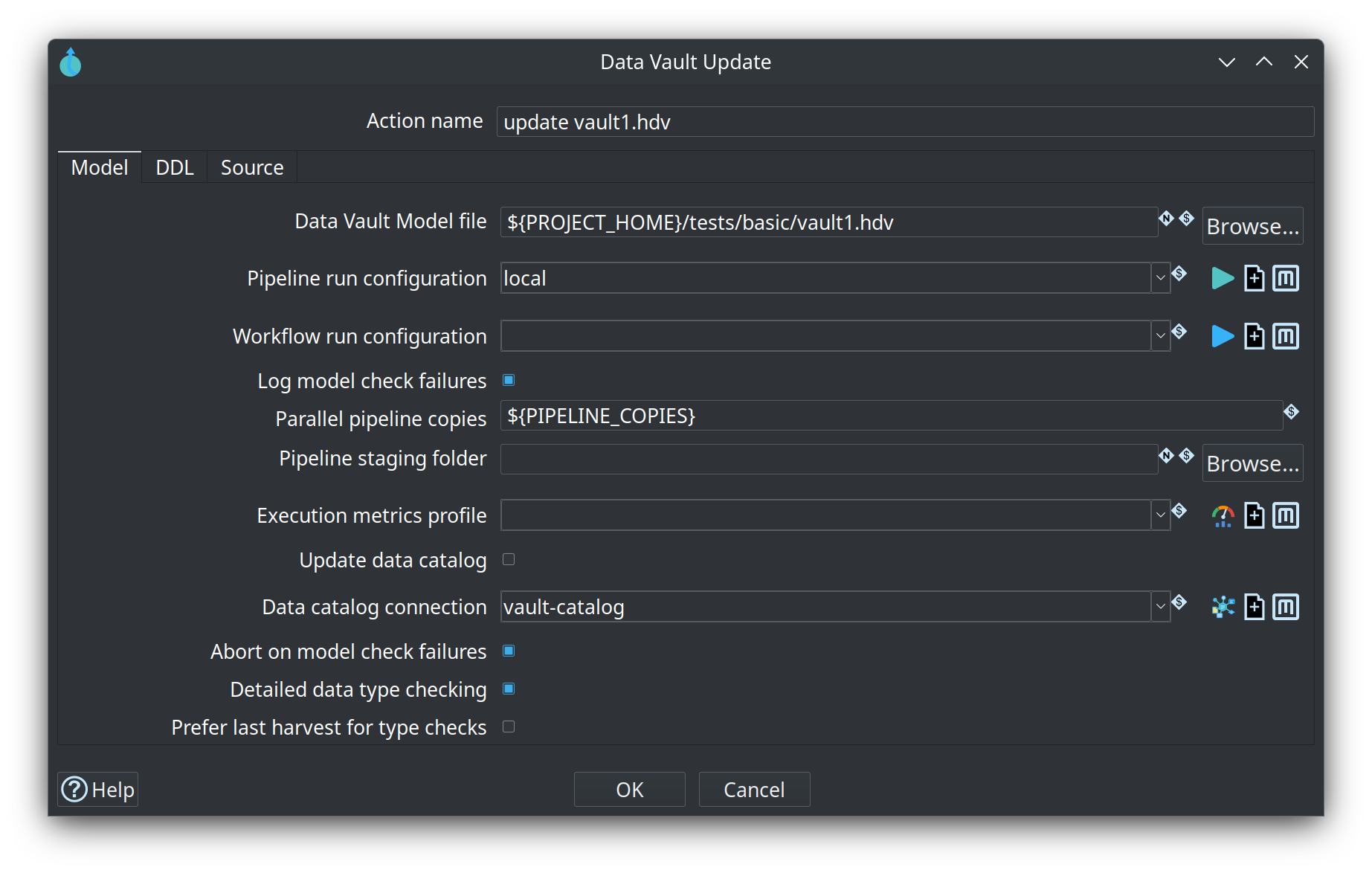The width and height of the screenshot is (1372, 873).
Task: Click the Apache Hop logo icon in the title bar
Action: (x=71, y=62)
